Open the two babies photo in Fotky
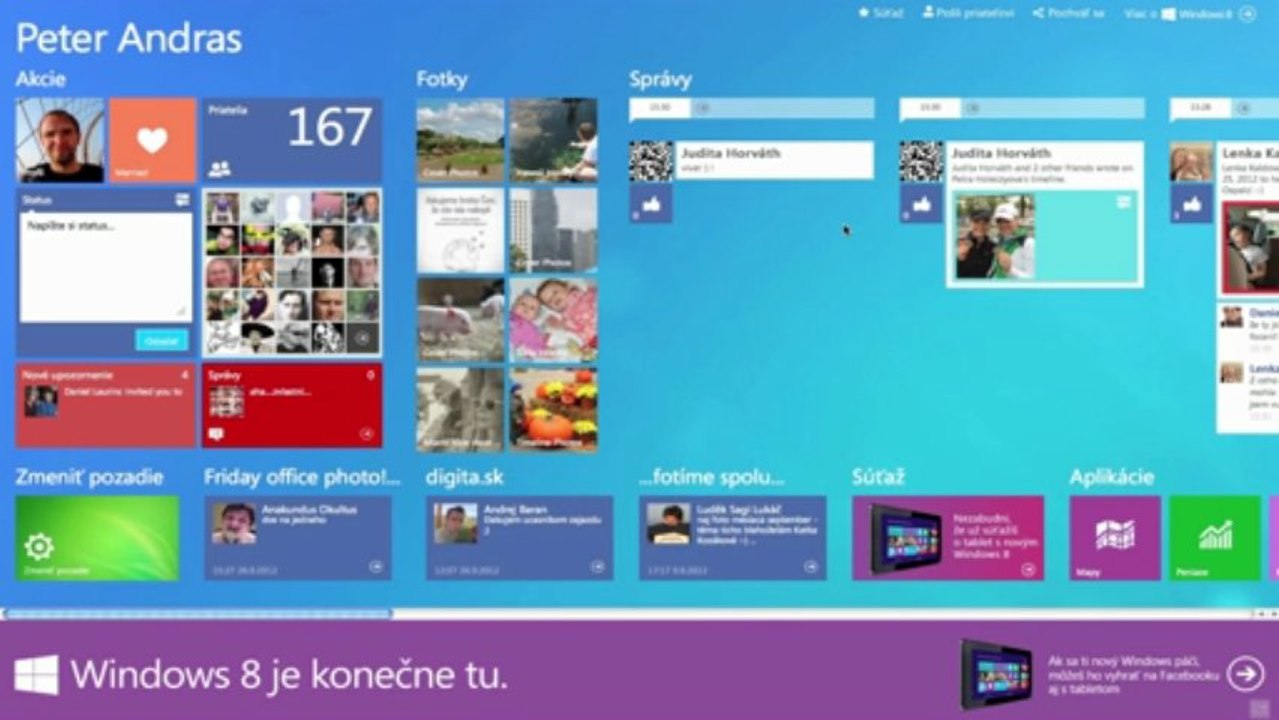 pyautogui.click(x=553, y=320)
